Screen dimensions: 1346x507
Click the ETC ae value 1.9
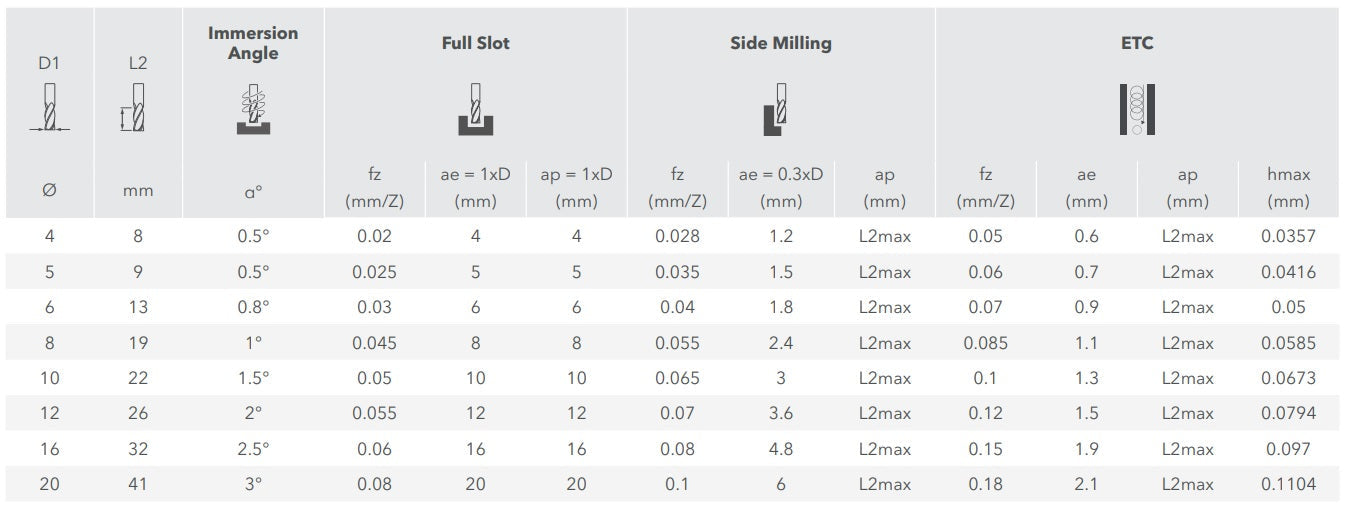[1086, 449]
